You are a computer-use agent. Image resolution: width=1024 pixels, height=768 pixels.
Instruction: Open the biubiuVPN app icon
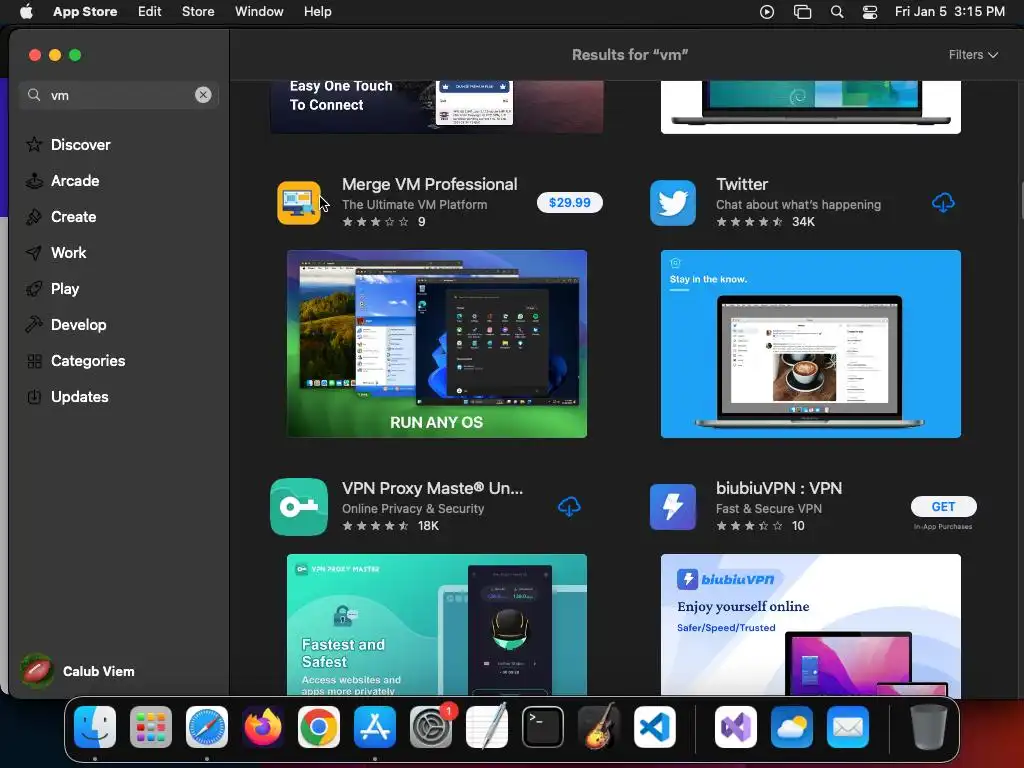point(673,507)
